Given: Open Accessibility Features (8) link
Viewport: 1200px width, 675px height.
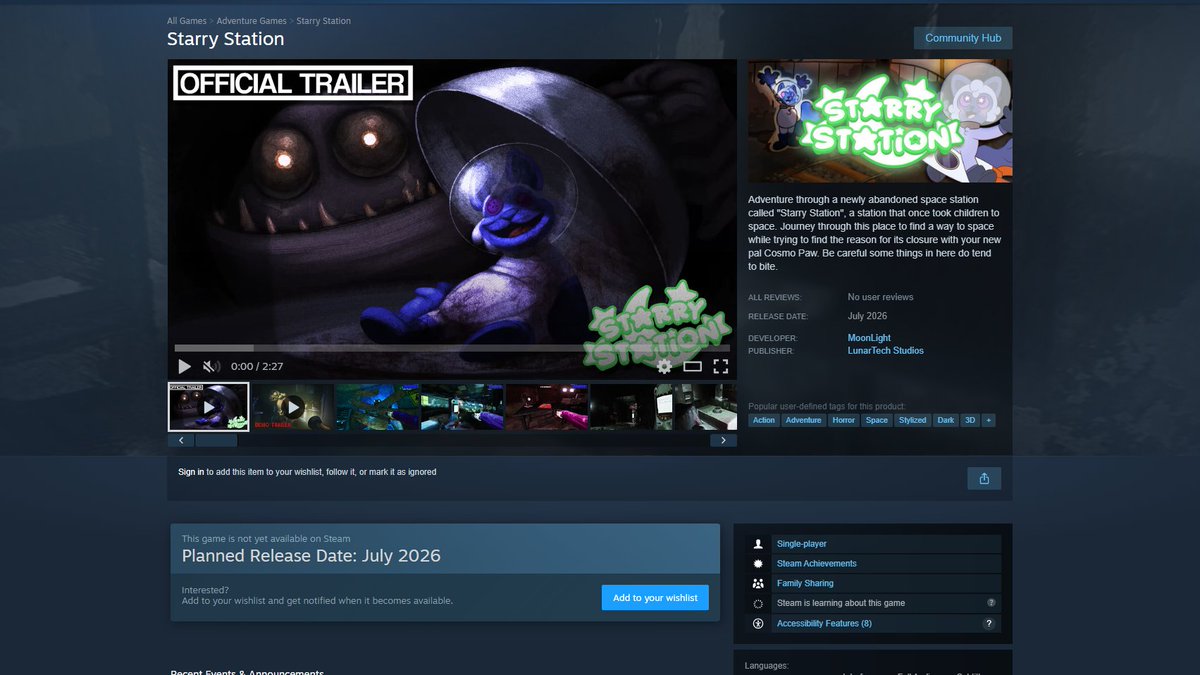Looking at the screenshot, I should click(824, 623).
